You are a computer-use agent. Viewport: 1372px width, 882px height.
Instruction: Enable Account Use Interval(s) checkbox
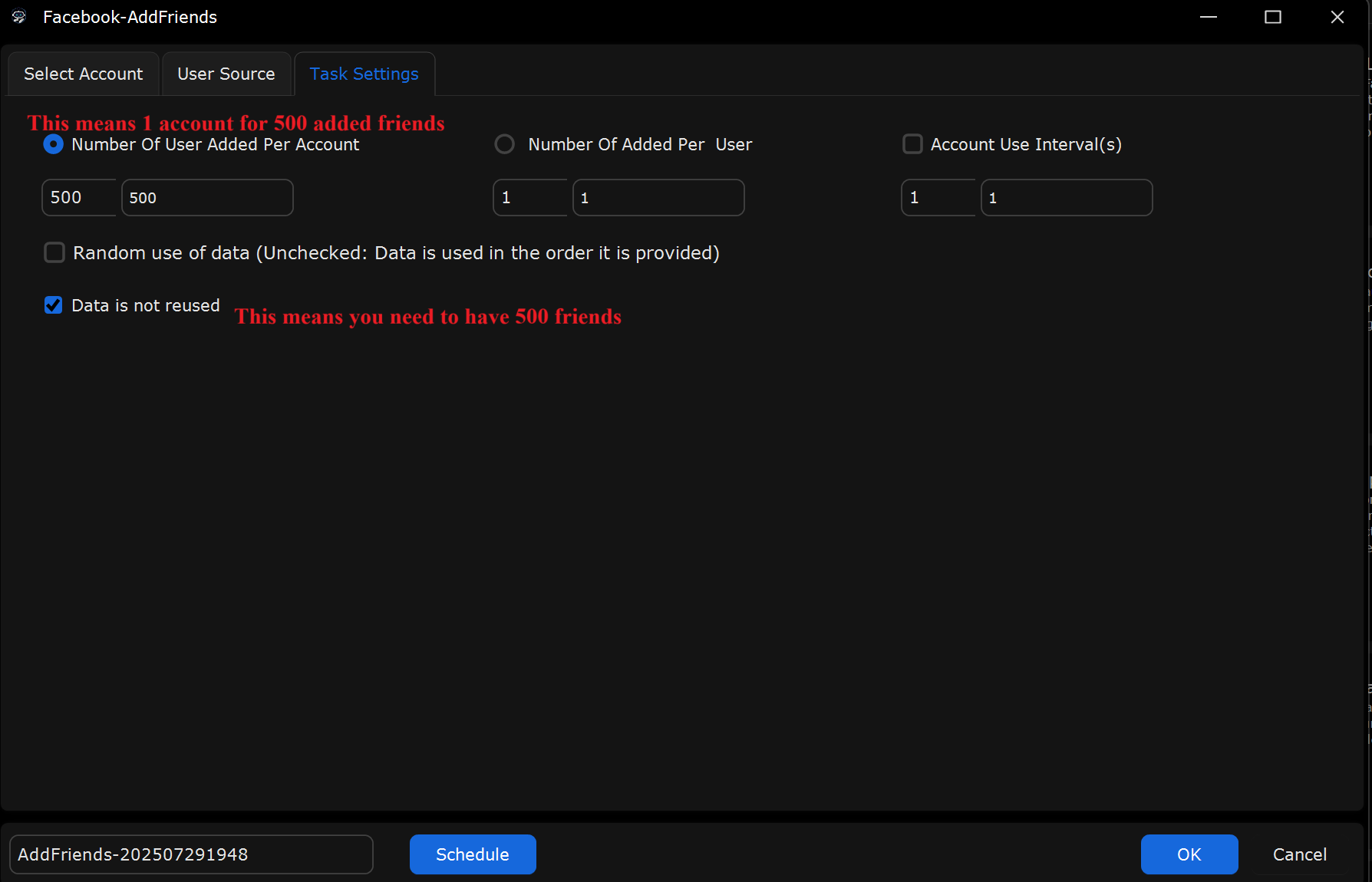pos(912,144)
